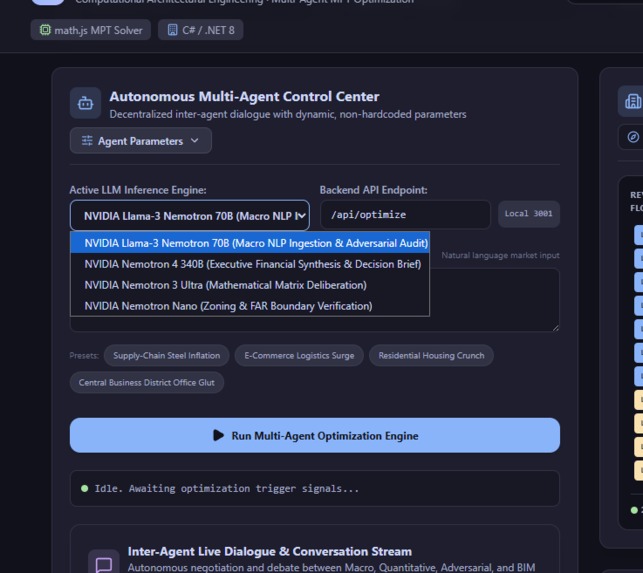Click the C# / .NET 8 badge
643x573 pixels.
201,30
